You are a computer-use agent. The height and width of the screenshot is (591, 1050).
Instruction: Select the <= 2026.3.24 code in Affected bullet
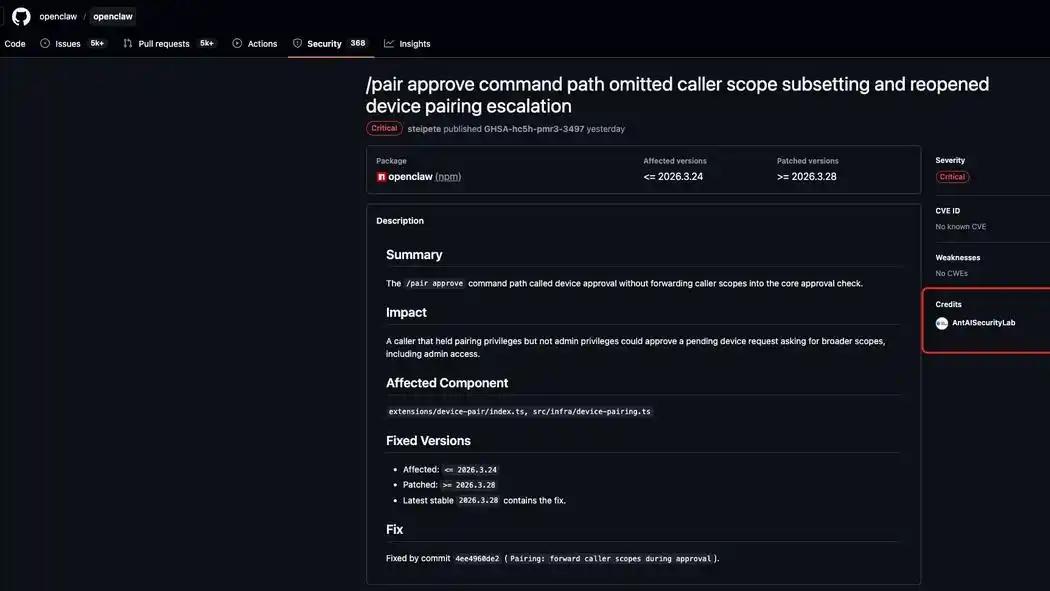(471, 470)
